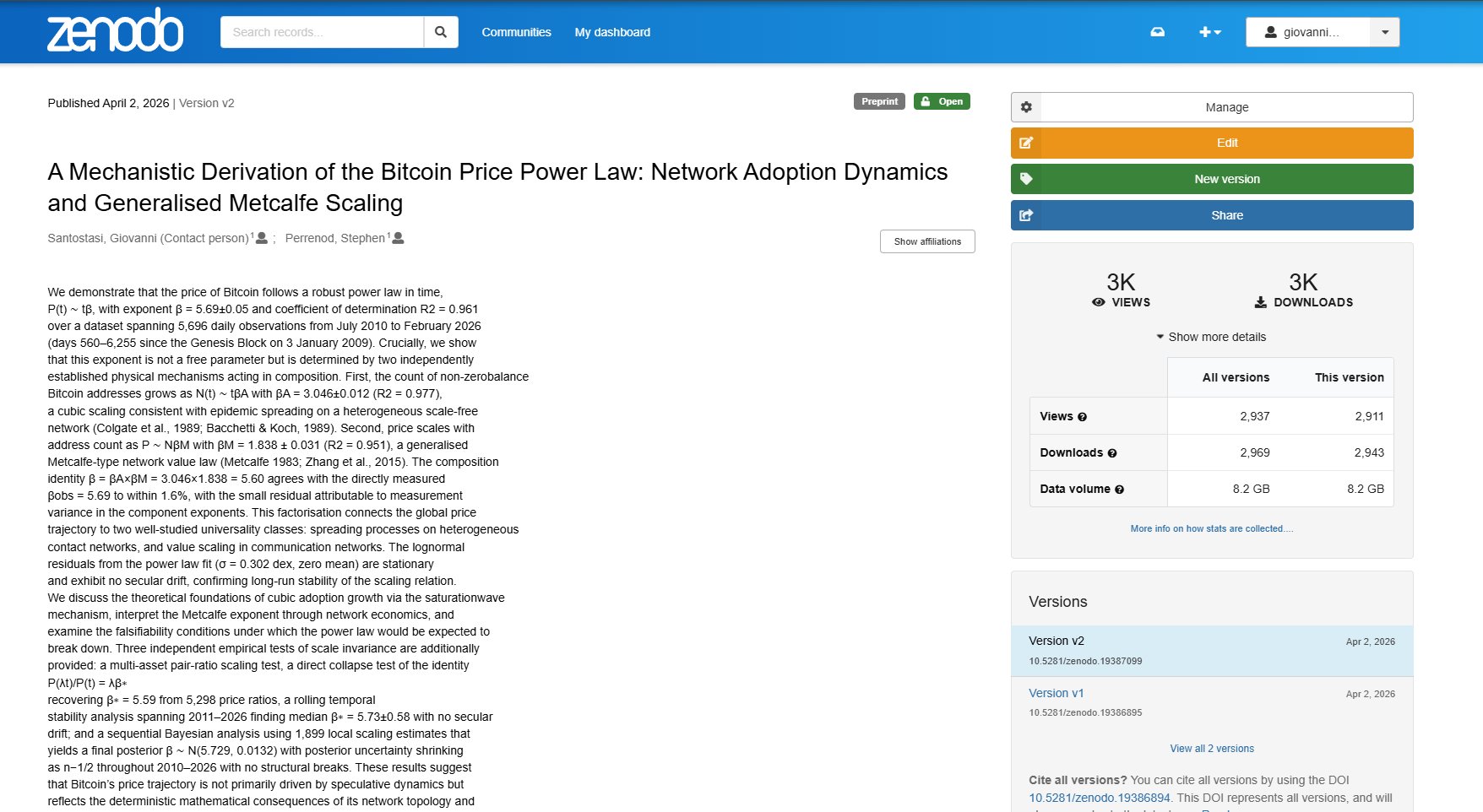
Task: Click the search magnifier icon button
Action: (x=440, y=32)
